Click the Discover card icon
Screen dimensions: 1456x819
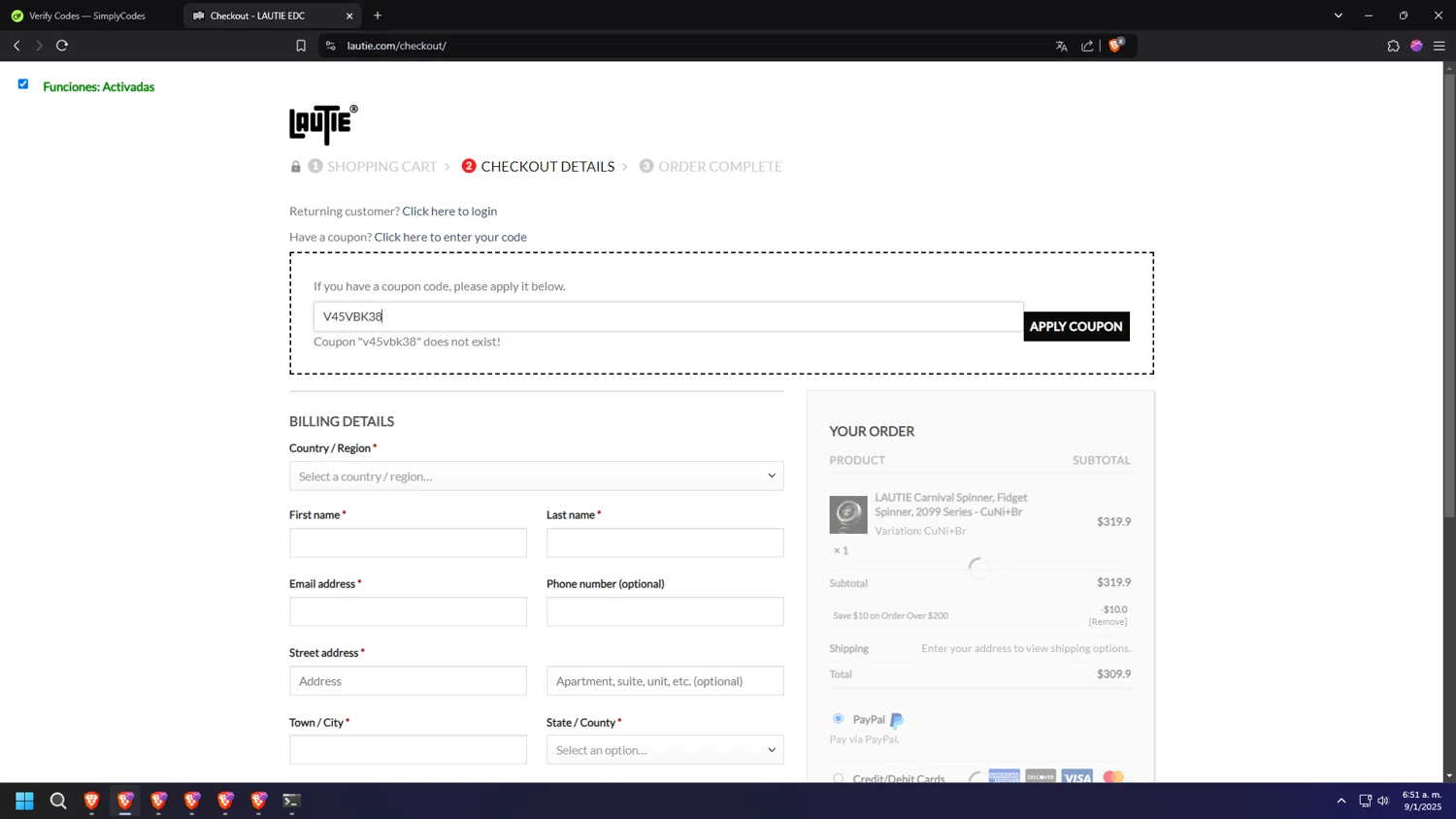coord(1041,776)
